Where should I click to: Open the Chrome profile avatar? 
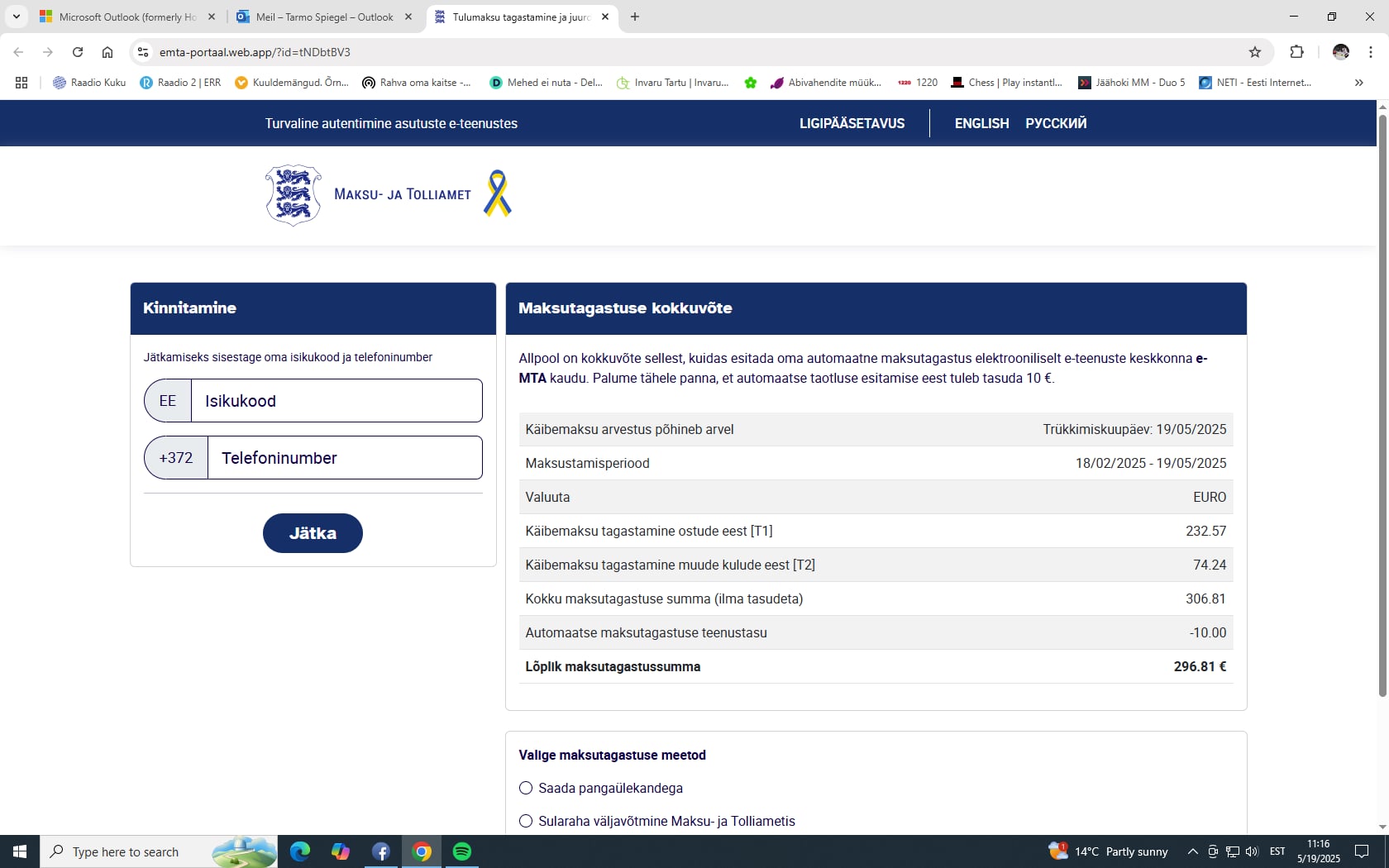click(1340, 52)
